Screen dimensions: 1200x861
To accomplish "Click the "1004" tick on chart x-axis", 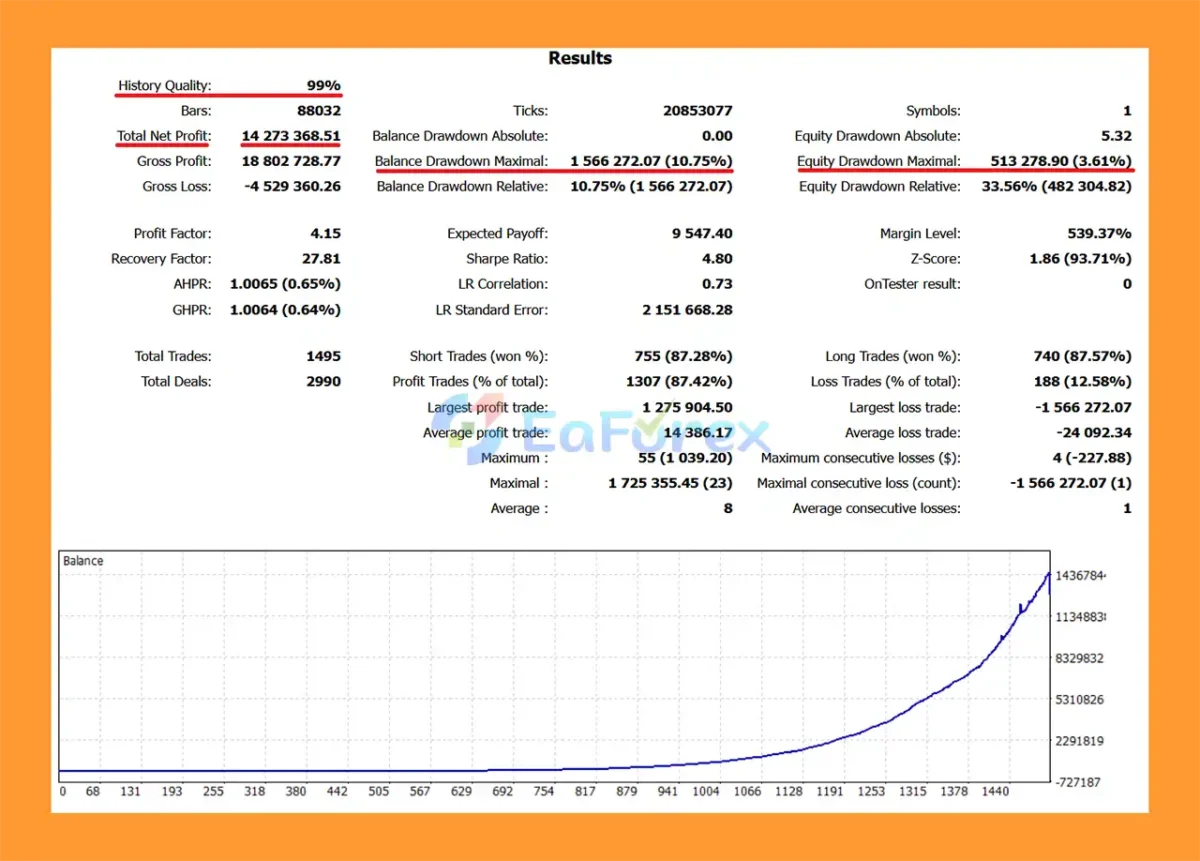I will tap(705, 791).
